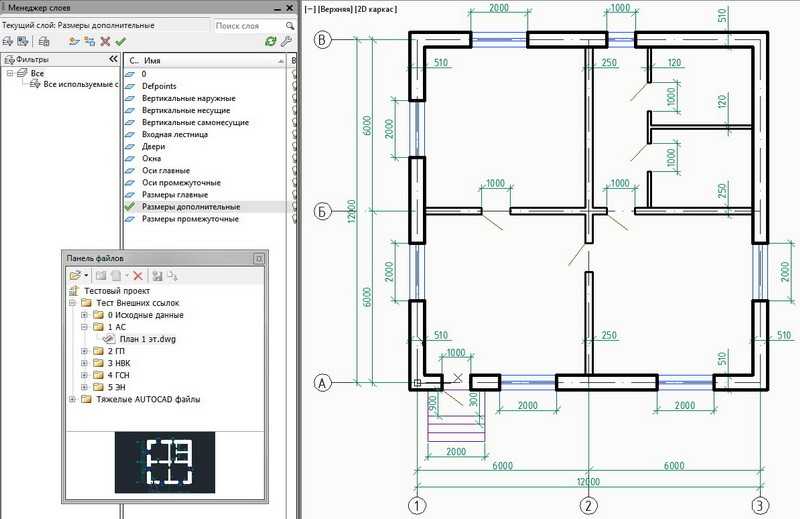Click axis bubble А in the drawing
Viewport: 800px width, 519px height.
322,383
